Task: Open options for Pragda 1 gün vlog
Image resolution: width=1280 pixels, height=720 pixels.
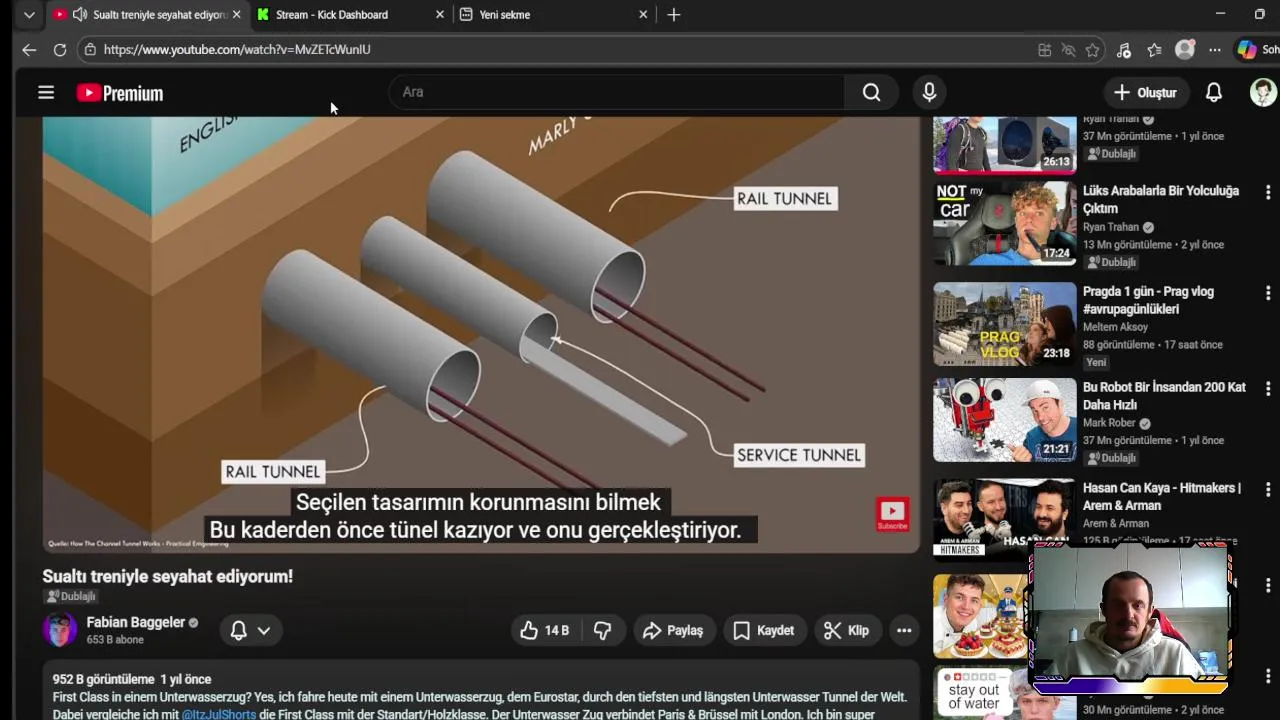Action: click(1267, 293)
